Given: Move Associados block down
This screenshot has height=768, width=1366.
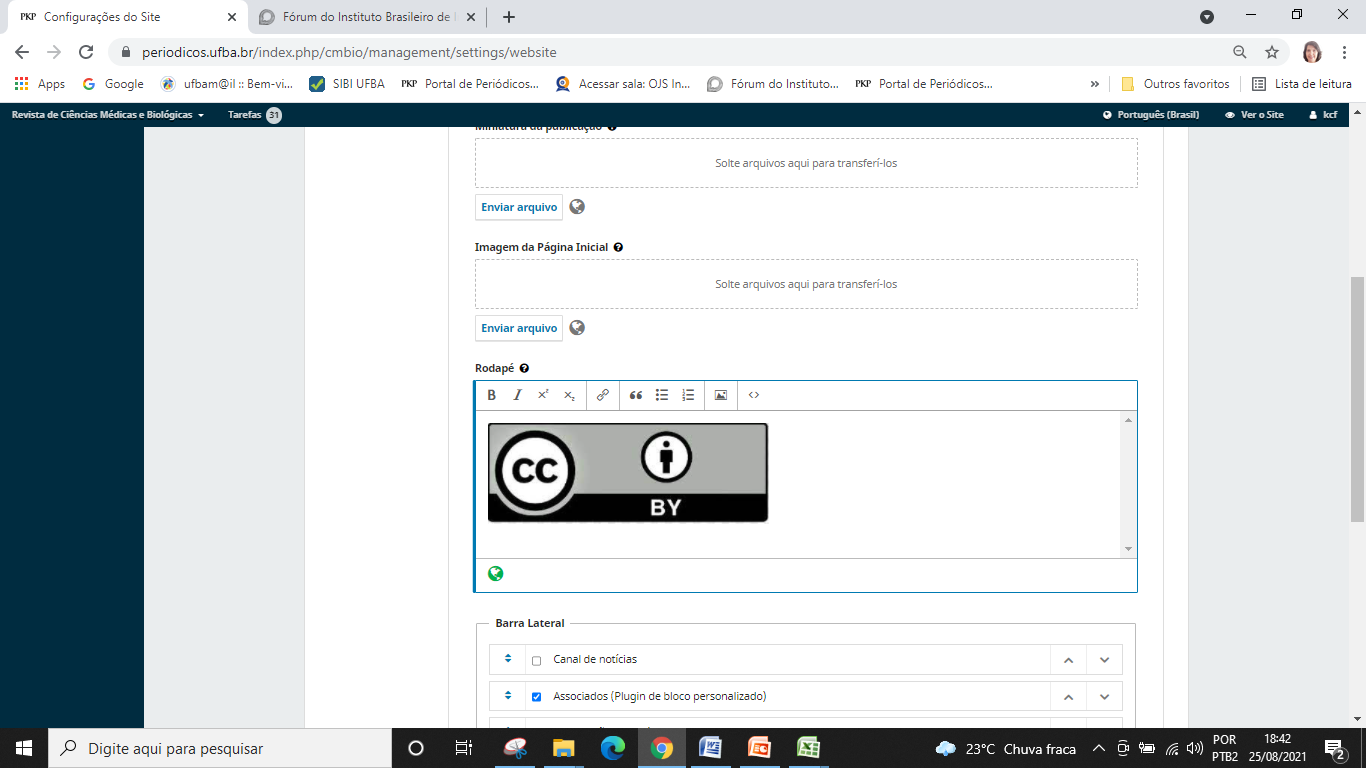Looking at the screenshot, I should click(x=1104, y=697).
